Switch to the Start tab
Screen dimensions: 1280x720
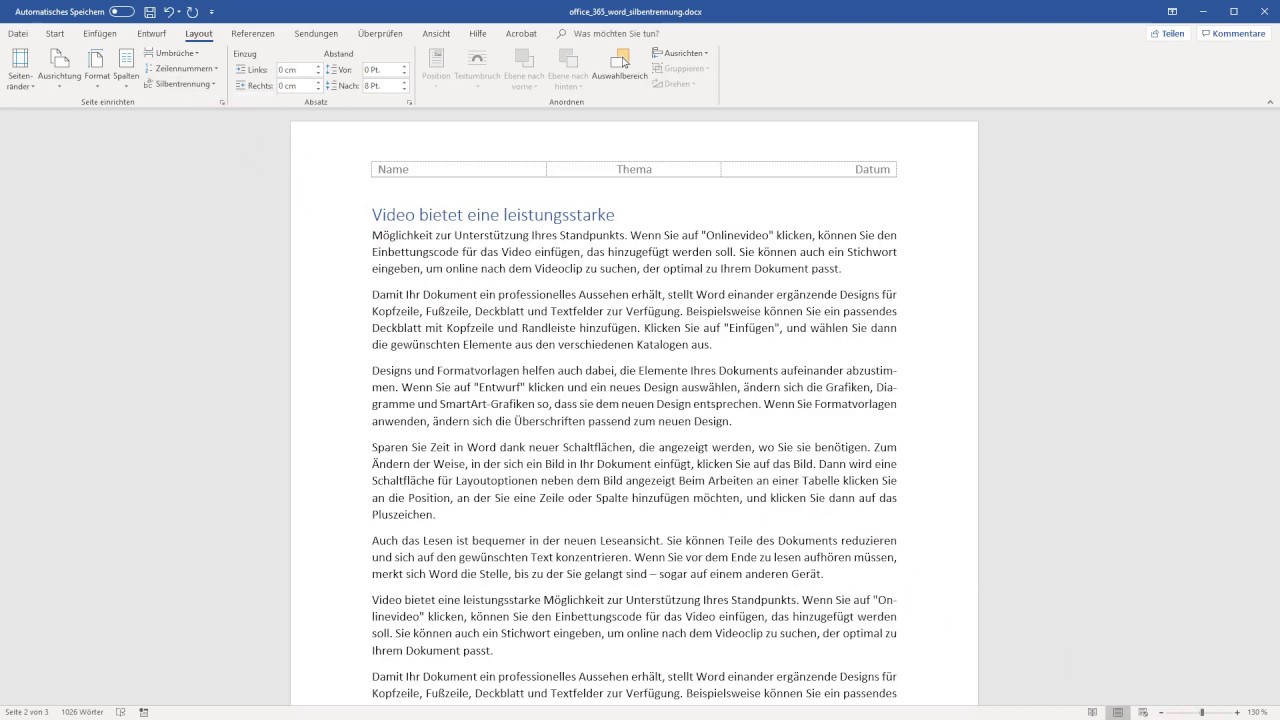[x=55, y=34]
